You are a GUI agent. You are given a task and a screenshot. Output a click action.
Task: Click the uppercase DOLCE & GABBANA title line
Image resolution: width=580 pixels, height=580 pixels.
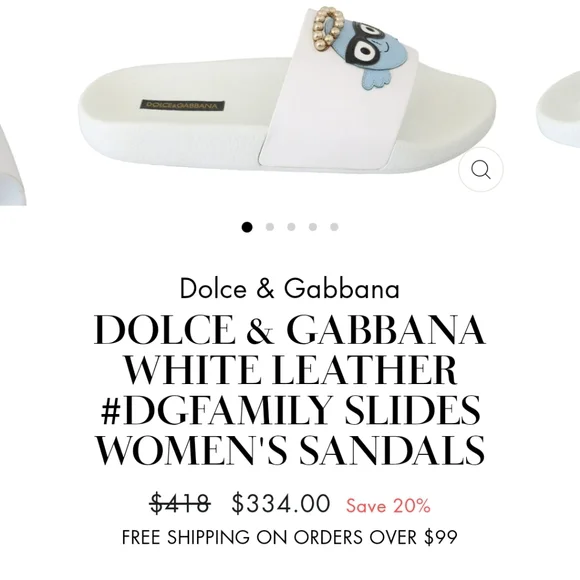(x=290, y=329)
